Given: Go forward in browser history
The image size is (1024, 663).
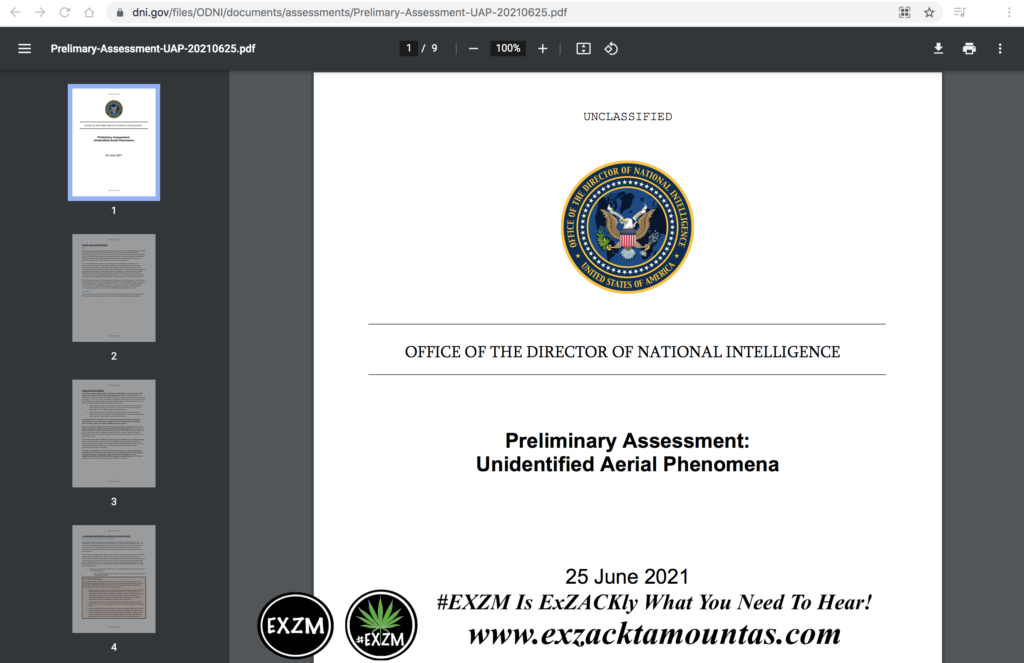Looking at the screenshot, I should click(x=40, y=12).
